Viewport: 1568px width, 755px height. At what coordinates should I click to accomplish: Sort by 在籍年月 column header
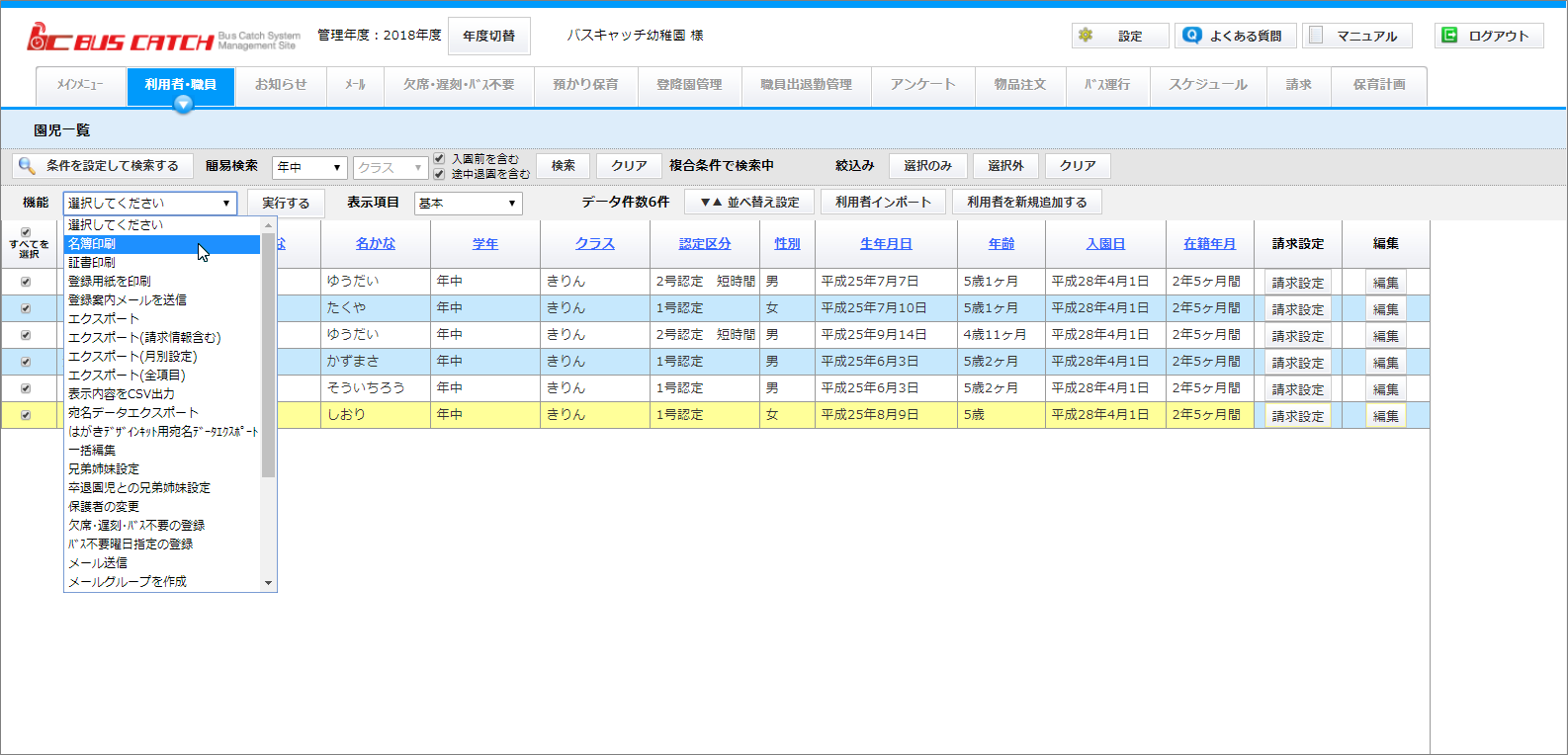(x=1209, y=243)
